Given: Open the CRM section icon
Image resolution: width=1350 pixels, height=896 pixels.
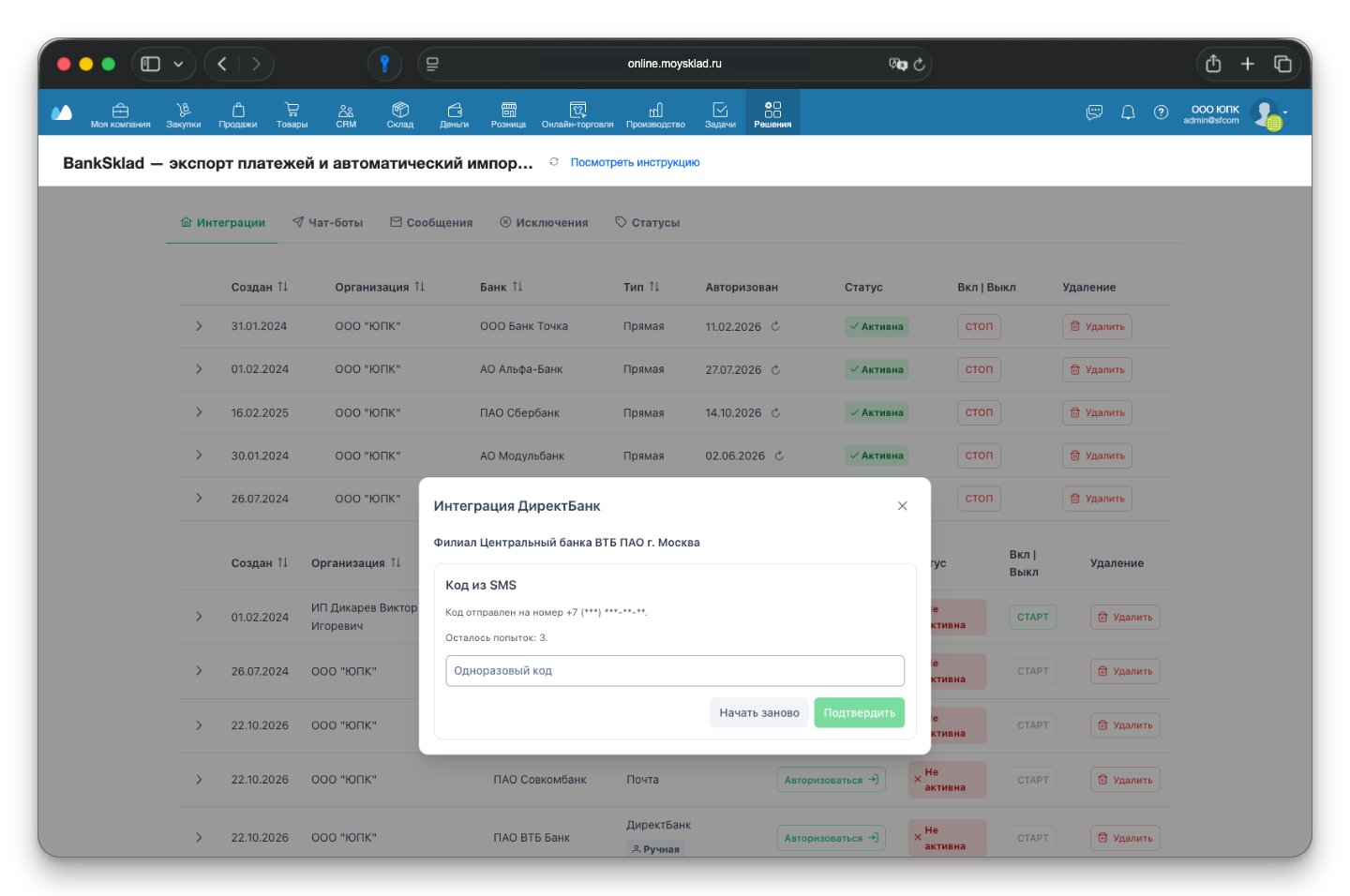Looking at the screenshot, I should point(346,110).
